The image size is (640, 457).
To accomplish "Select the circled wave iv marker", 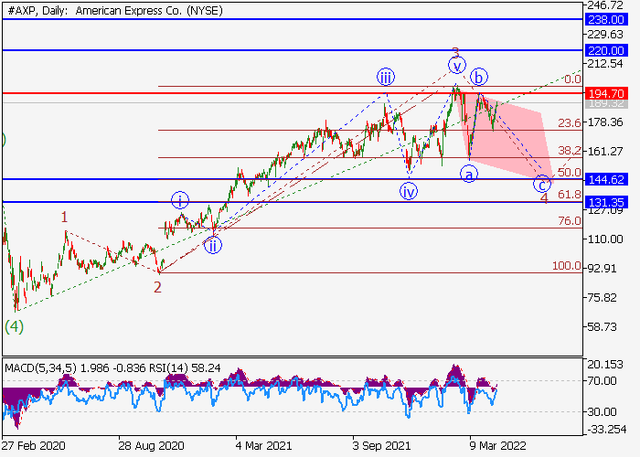I will [409, 190].
